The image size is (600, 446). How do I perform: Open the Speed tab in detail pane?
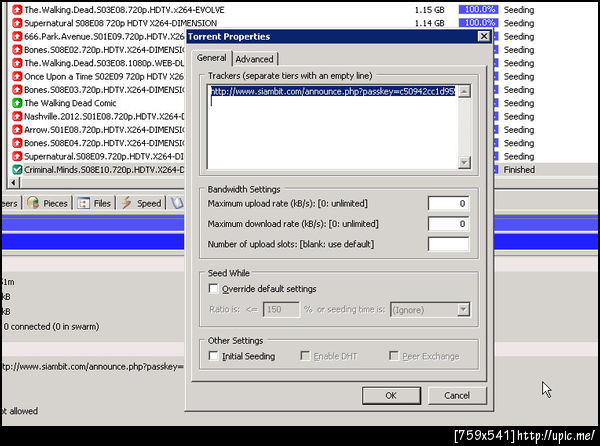[x=142, y=203]
